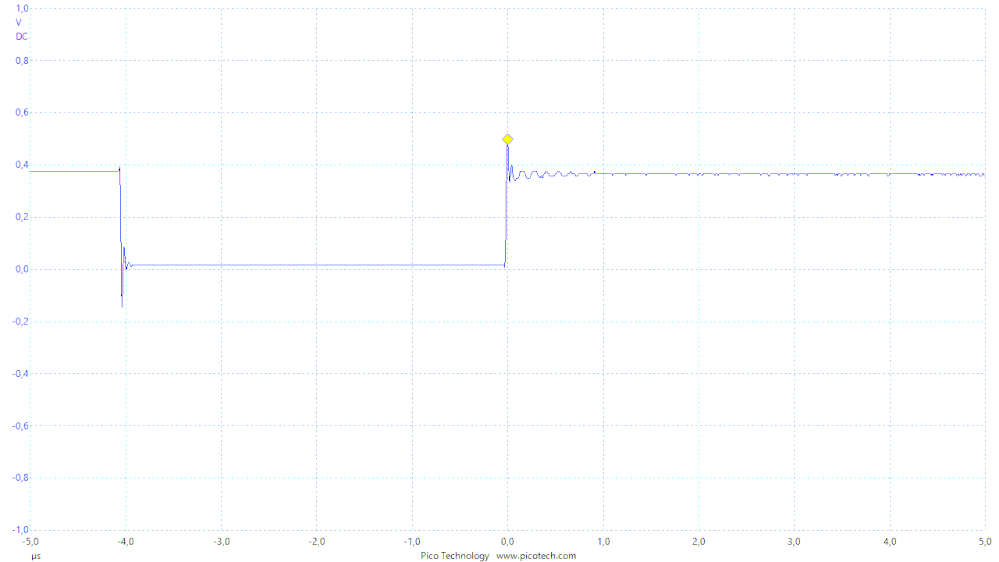Viewport: 999px width, 562px height.
Task: Click the 0,0 time axis label
Action: tap(508, 542)
